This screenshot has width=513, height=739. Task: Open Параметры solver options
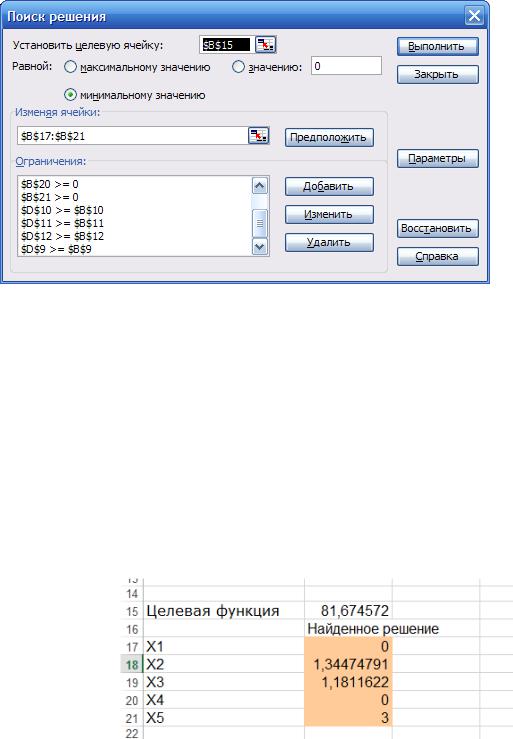(438, 158)
